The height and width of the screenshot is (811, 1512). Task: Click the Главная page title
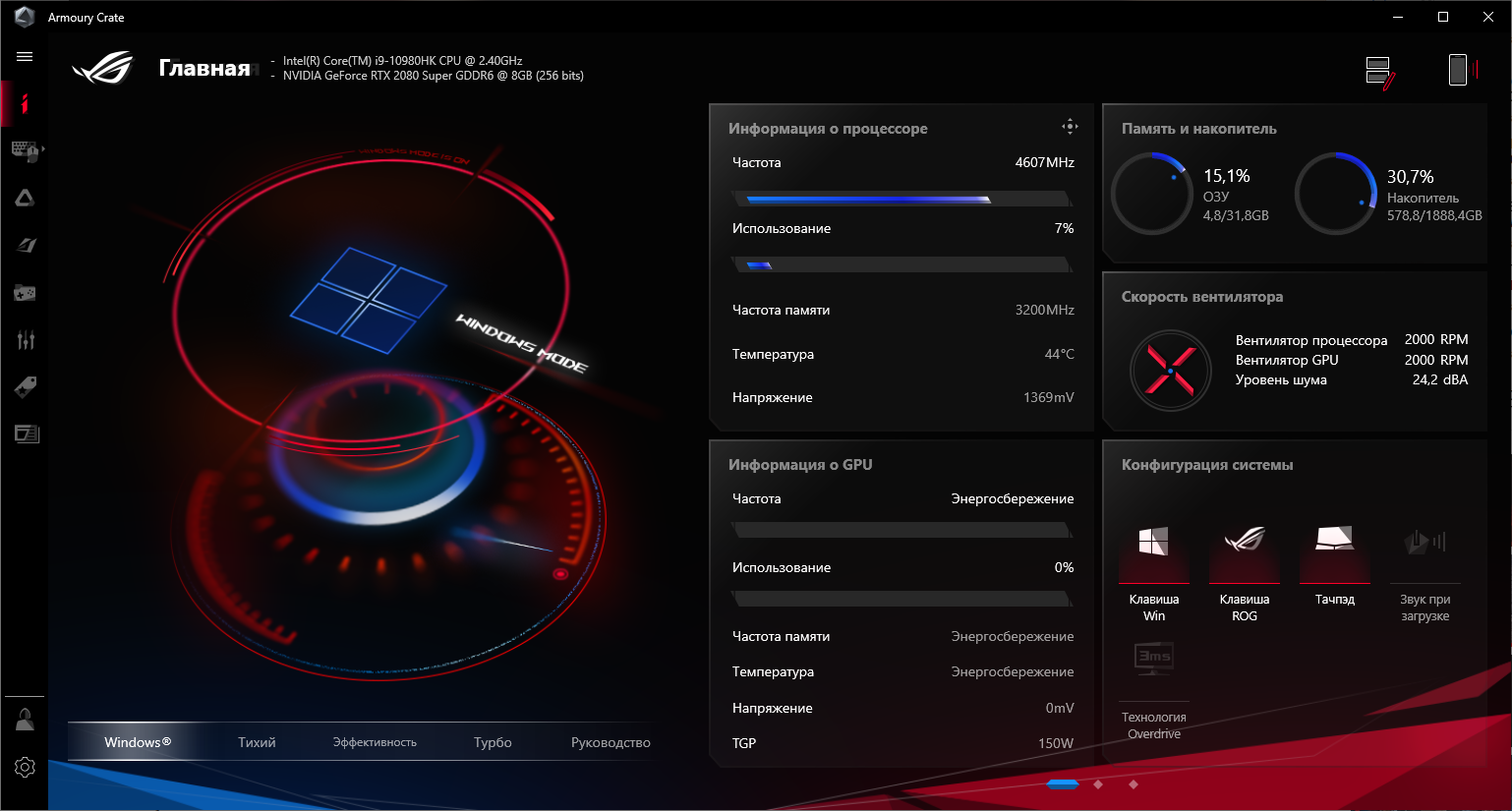click(x=204, y=68)
